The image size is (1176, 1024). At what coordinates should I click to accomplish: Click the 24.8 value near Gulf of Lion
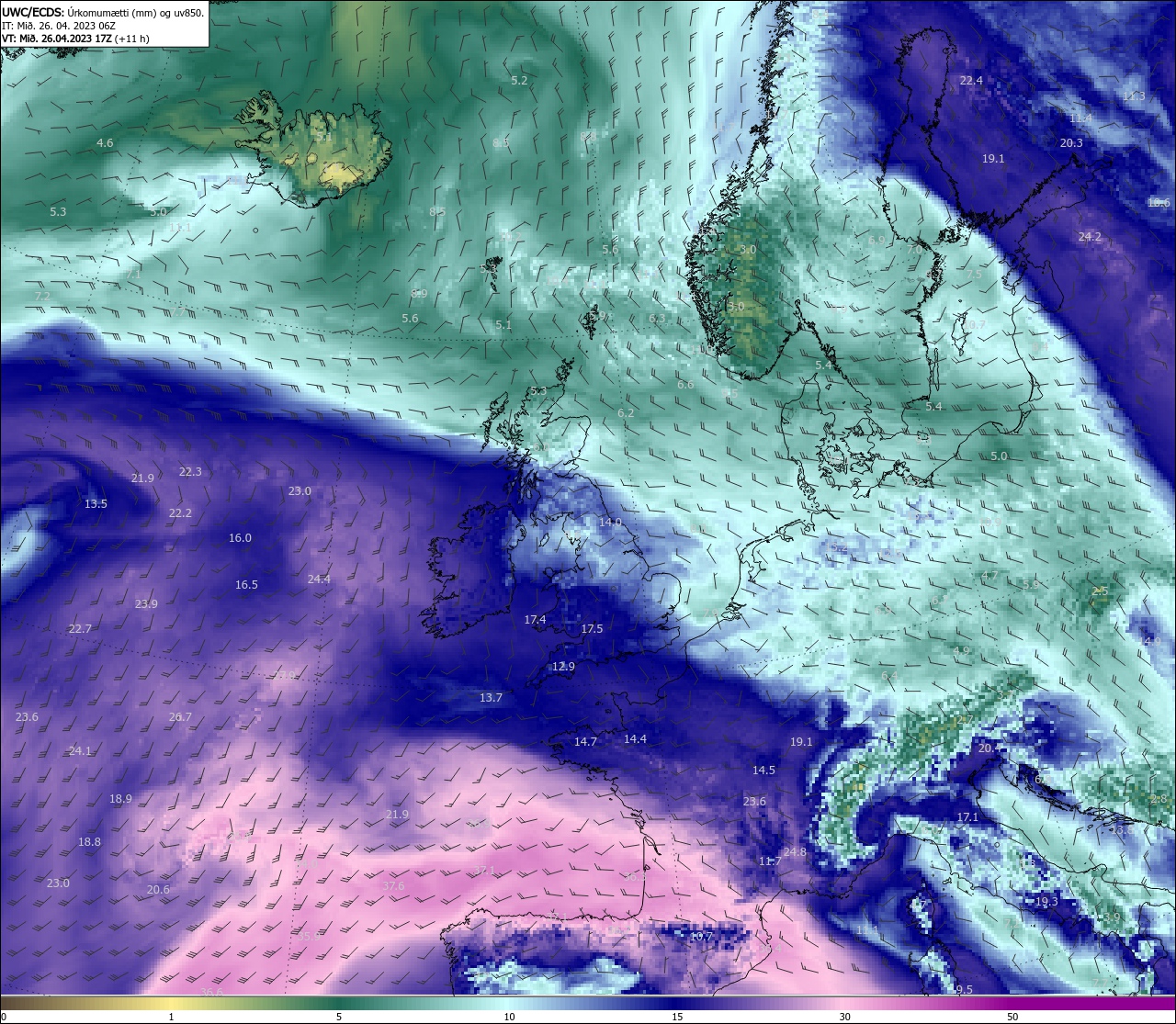pyautogui.click(x=795, y=852)
